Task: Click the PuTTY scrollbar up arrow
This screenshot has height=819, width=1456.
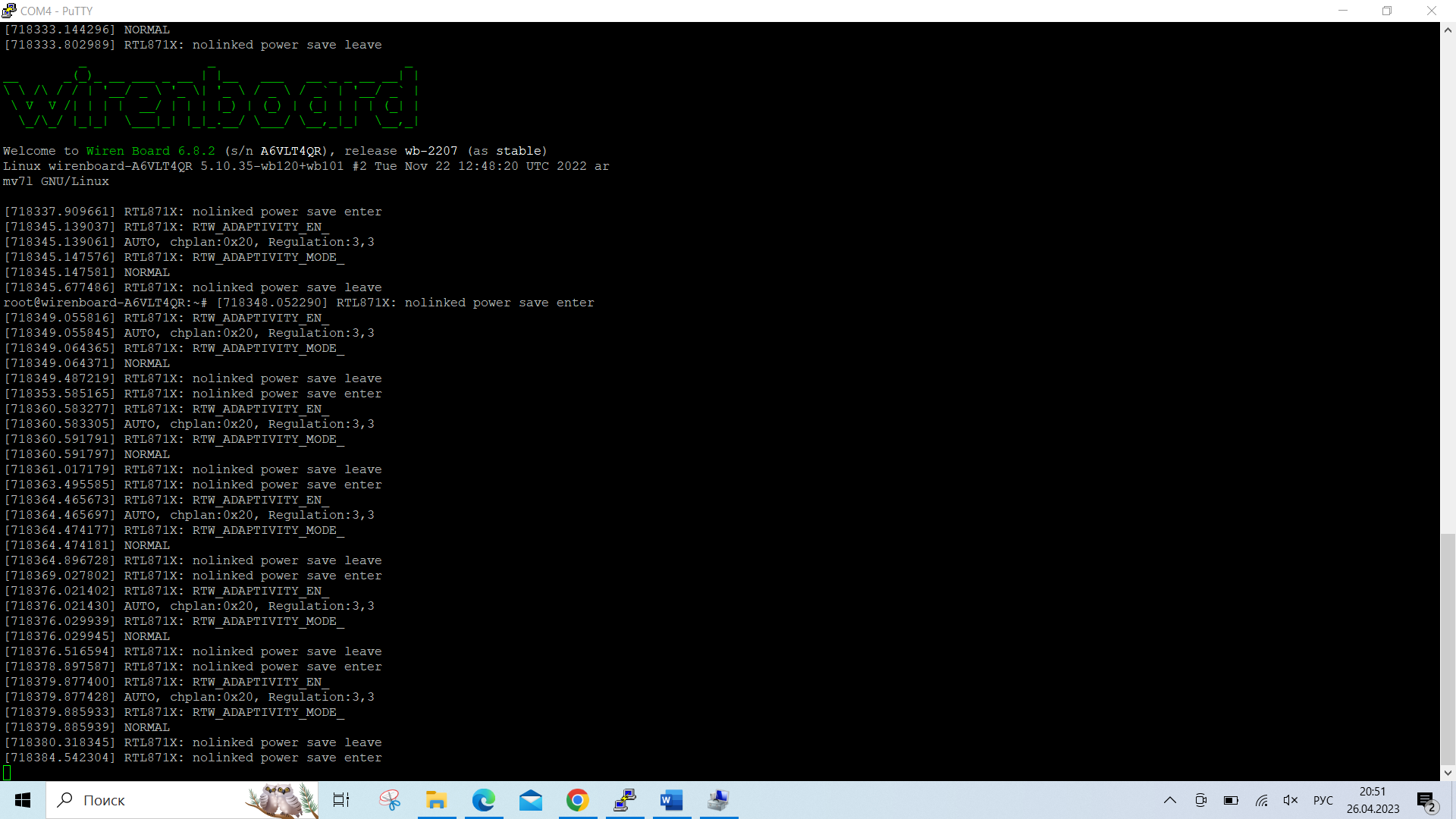Action: [x=1448, y=30]
